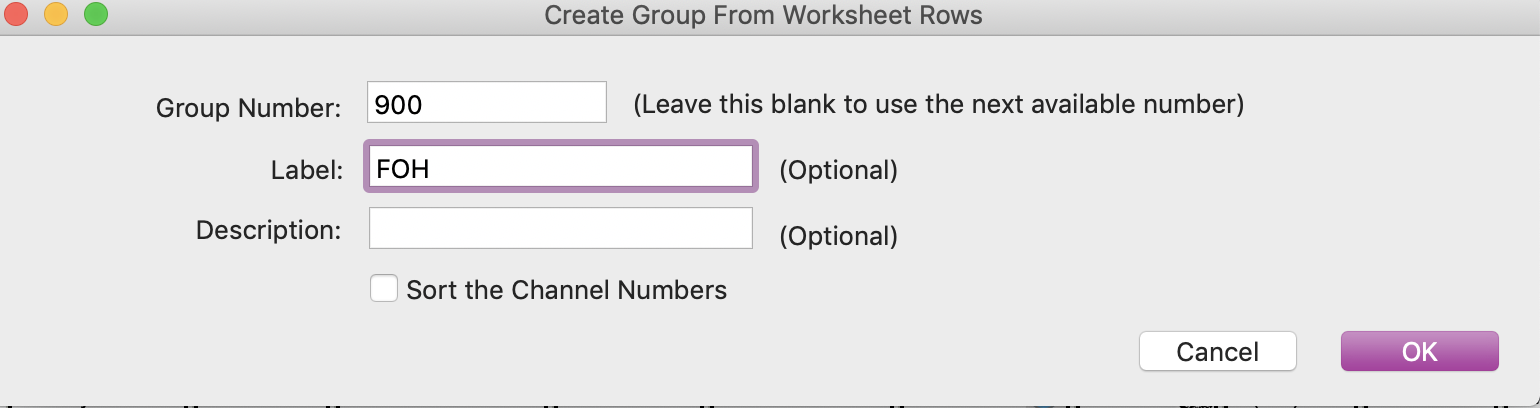Place cursor on the FOH text
1540x408 pixels.
pyautogui.click(x=403, y=169)
